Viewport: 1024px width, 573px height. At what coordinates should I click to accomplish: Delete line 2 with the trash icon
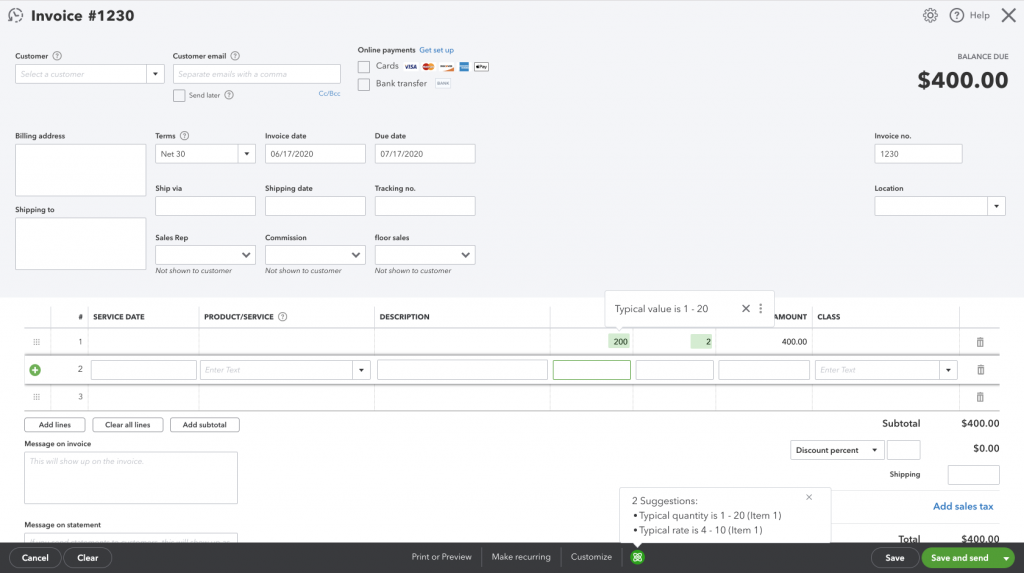coord(980,370)
